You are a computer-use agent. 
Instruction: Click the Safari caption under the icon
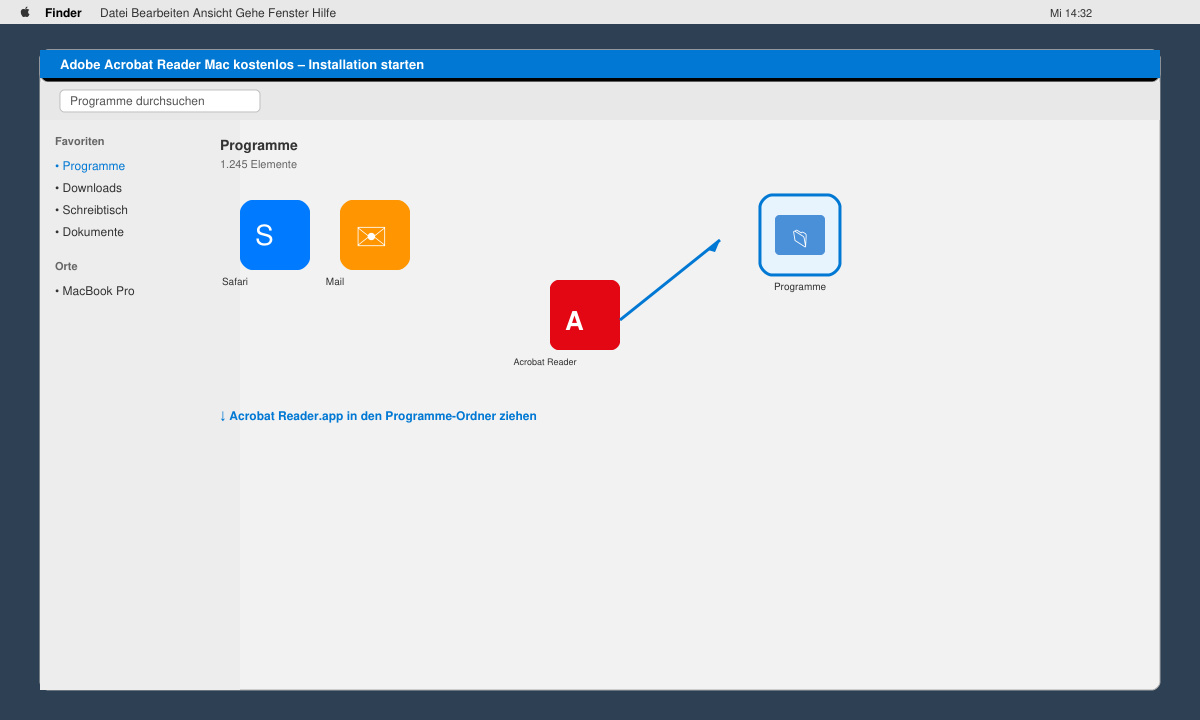pos(235,282)
